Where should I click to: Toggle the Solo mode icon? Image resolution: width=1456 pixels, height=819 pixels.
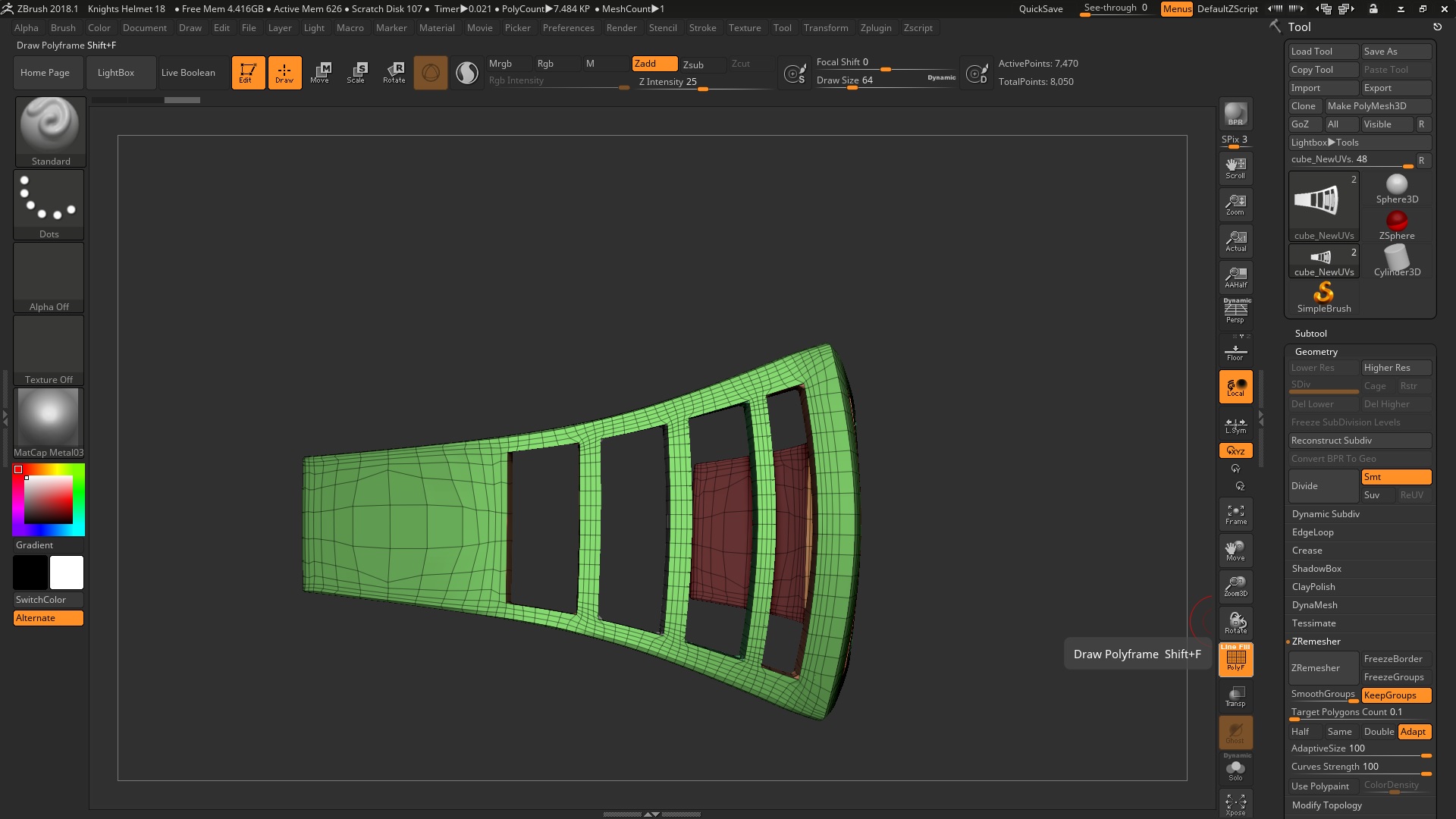click(1235, 767)
